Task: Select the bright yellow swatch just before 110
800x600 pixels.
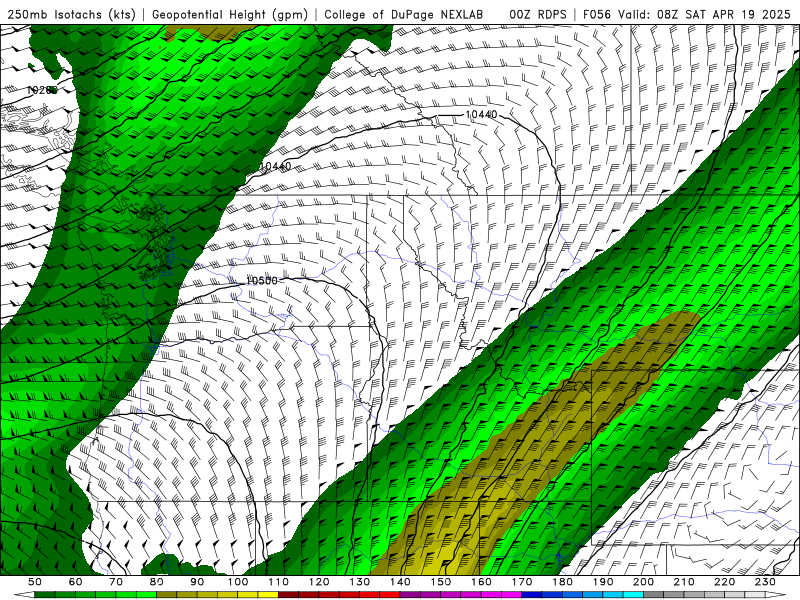Action: pos(268,595)
